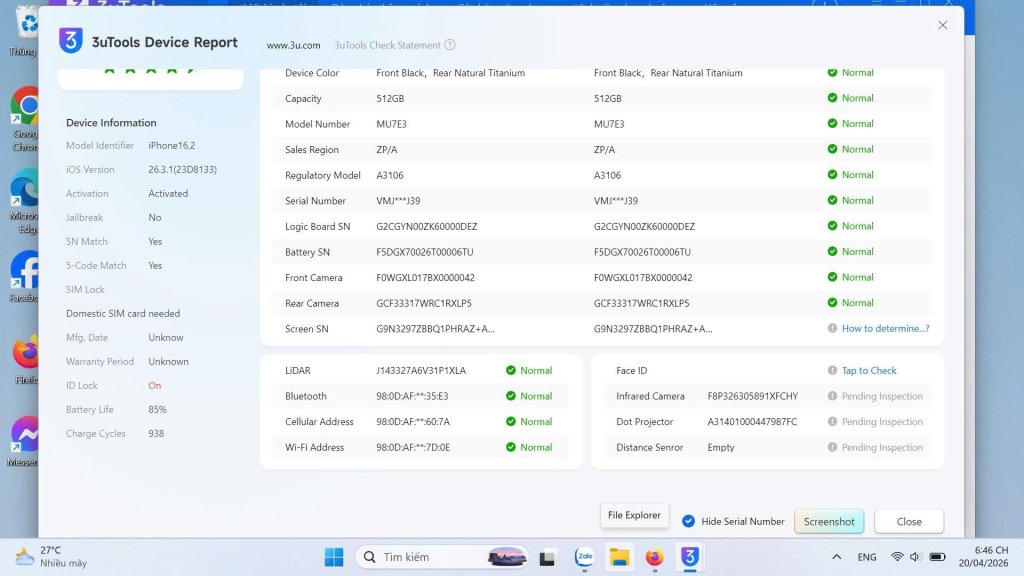Screen dimensions: 1024x576
Task: Open Facebook desktop shortcut
Action: pos(25,277)
